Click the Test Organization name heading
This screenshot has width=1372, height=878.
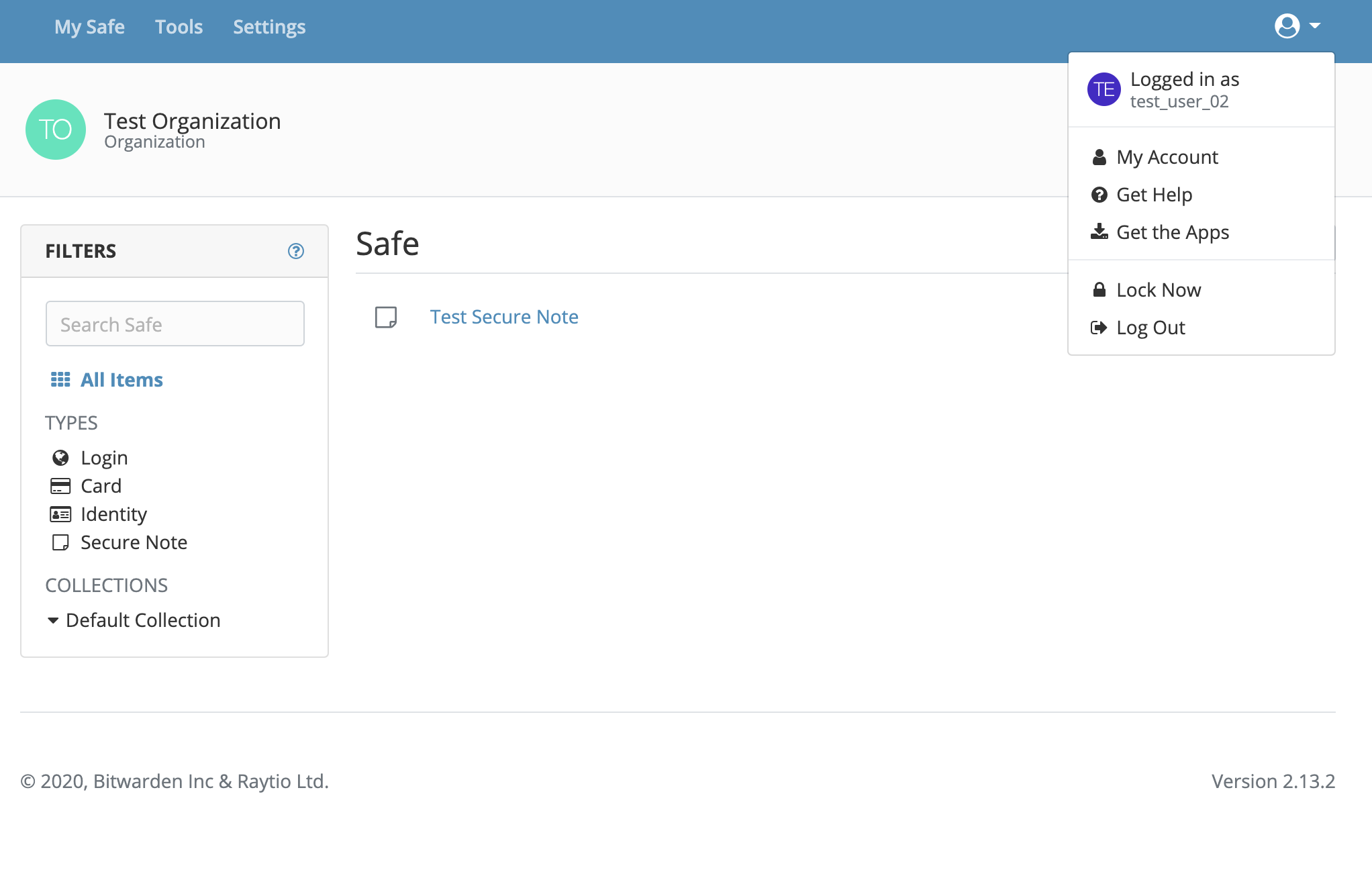pyautogui.click(x=193, y=121)
